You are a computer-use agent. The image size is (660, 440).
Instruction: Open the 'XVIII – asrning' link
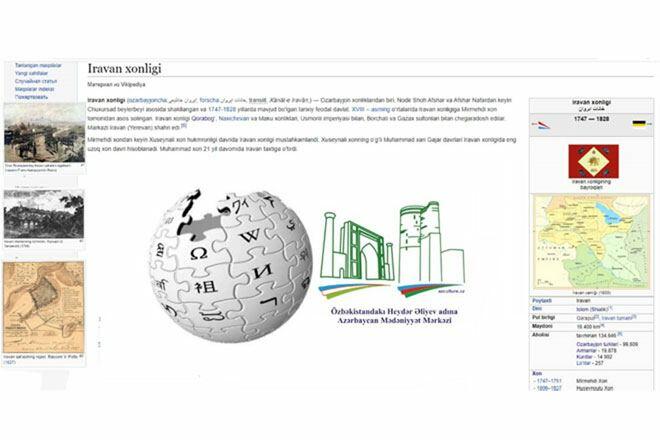coord(371,109)
